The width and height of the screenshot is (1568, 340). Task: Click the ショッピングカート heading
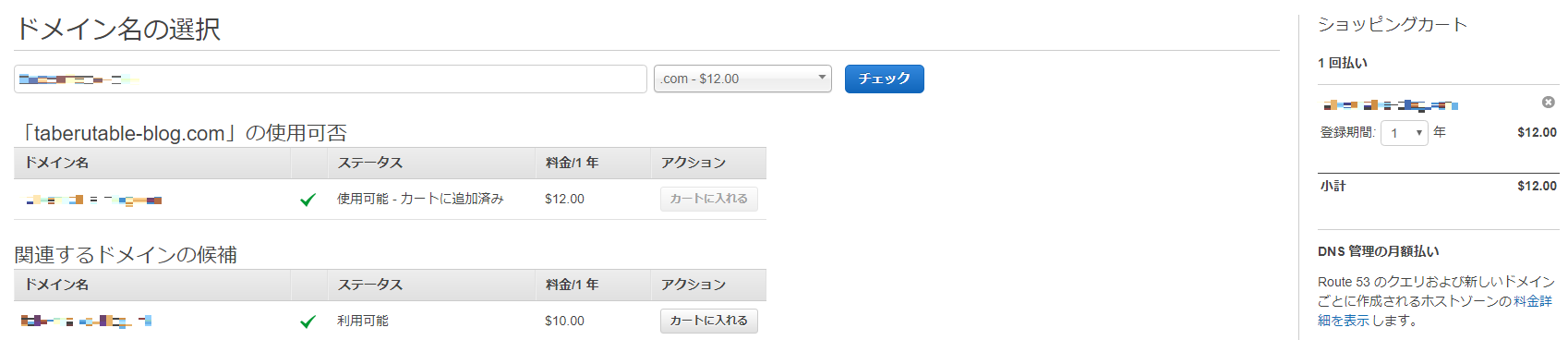coord(1393,25)
